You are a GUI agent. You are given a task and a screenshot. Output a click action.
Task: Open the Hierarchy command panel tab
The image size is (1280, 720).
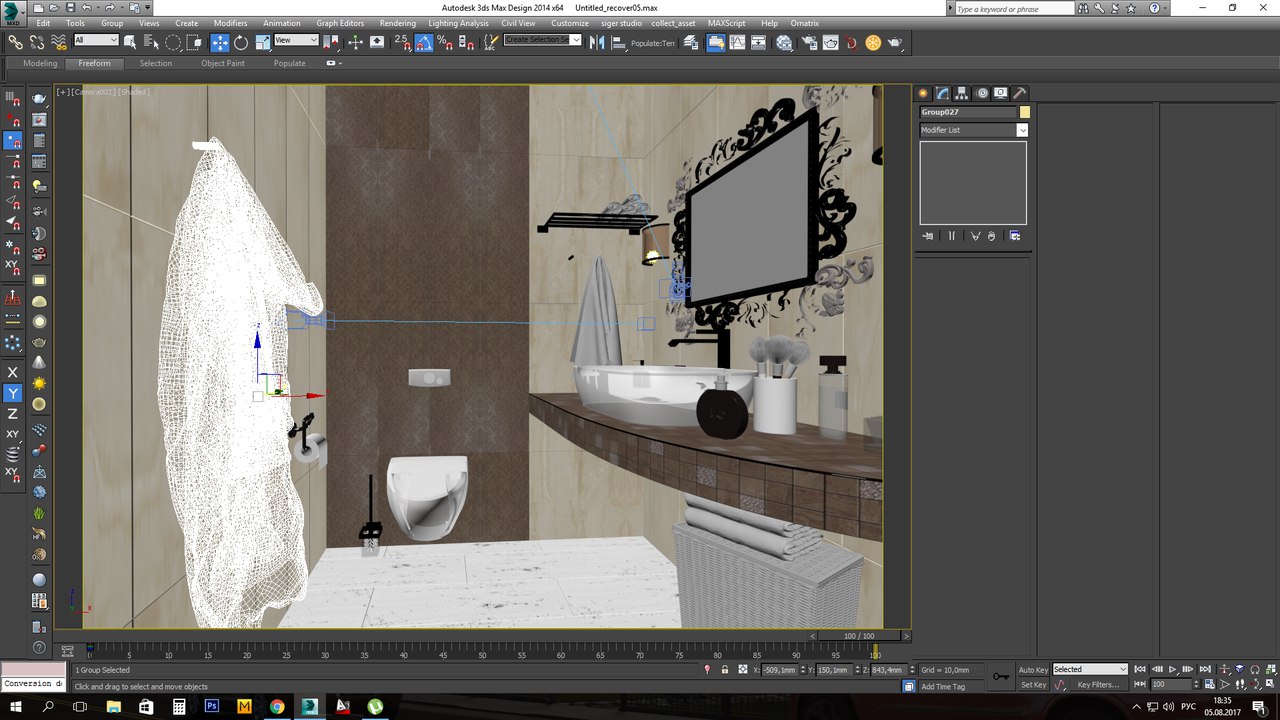[961, 93]
